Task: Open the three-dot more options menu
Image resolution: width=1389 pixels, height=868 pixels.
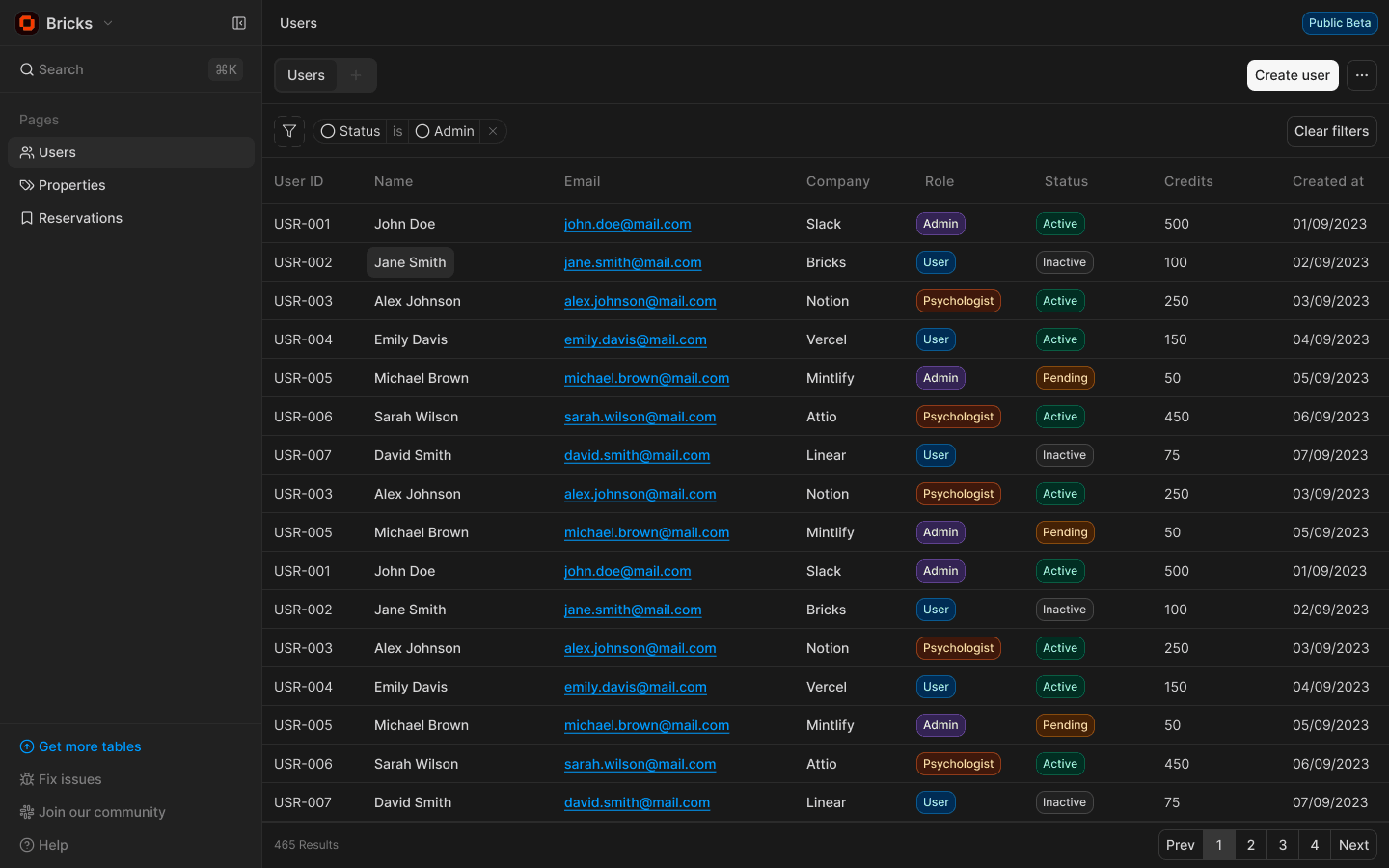Action: pyautogui.click(x=1361, y=75)
